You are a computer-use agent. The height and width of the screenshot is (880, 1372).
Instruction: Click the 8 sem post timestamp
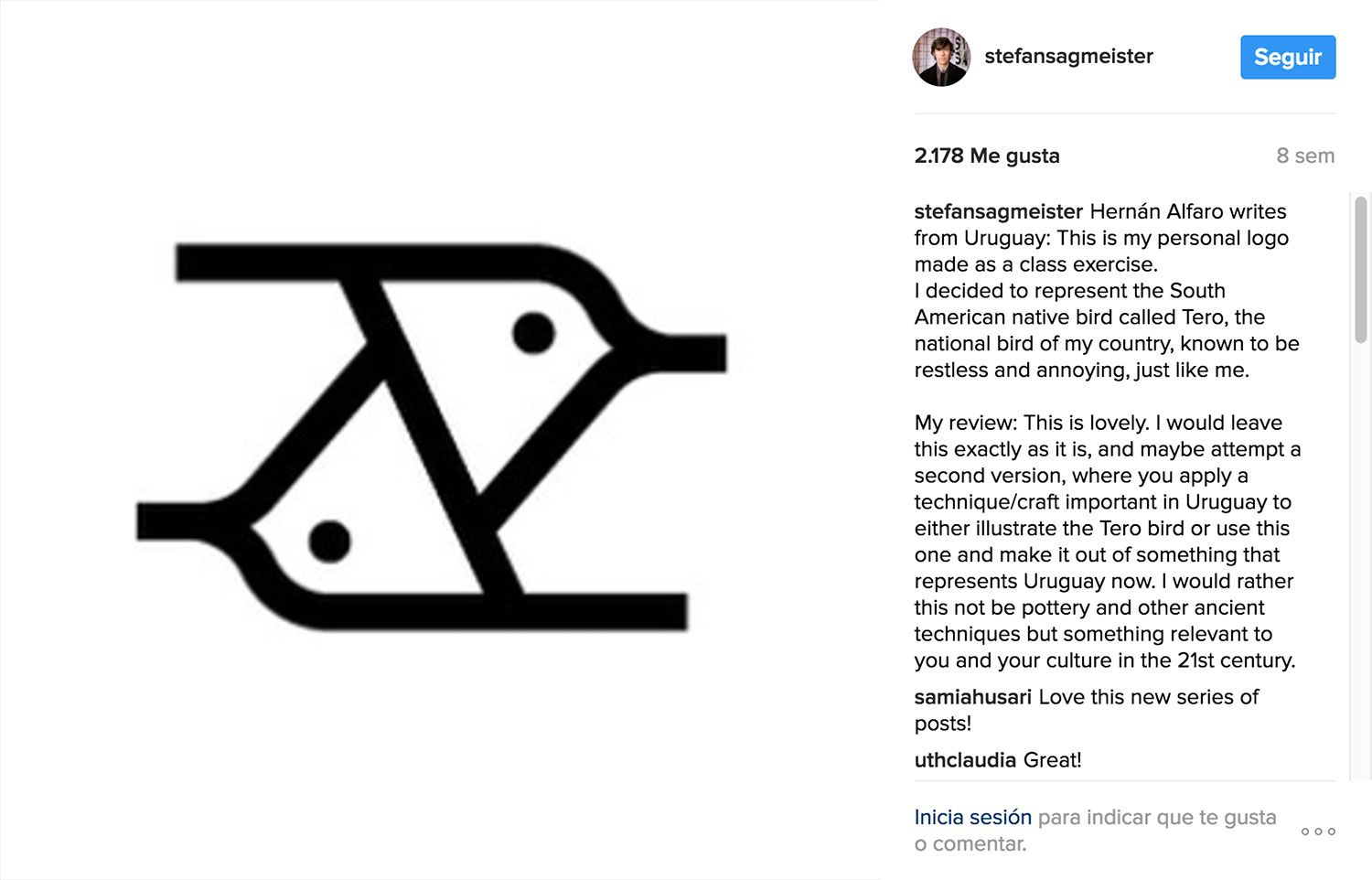[x=1305, y=156]
